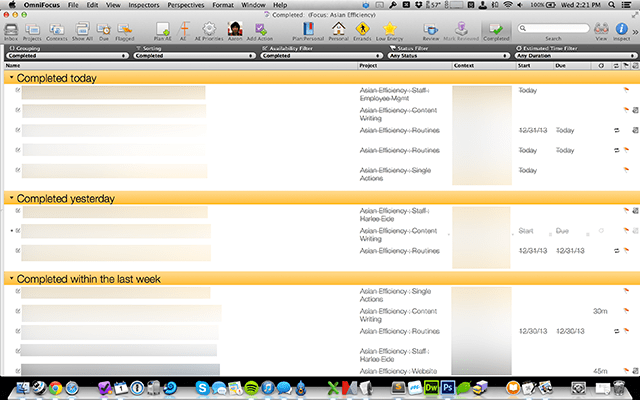Toggle checkbox of yesterday's Routines action
640x400 pixels.
pyautogui.click(x=18, y=250)
